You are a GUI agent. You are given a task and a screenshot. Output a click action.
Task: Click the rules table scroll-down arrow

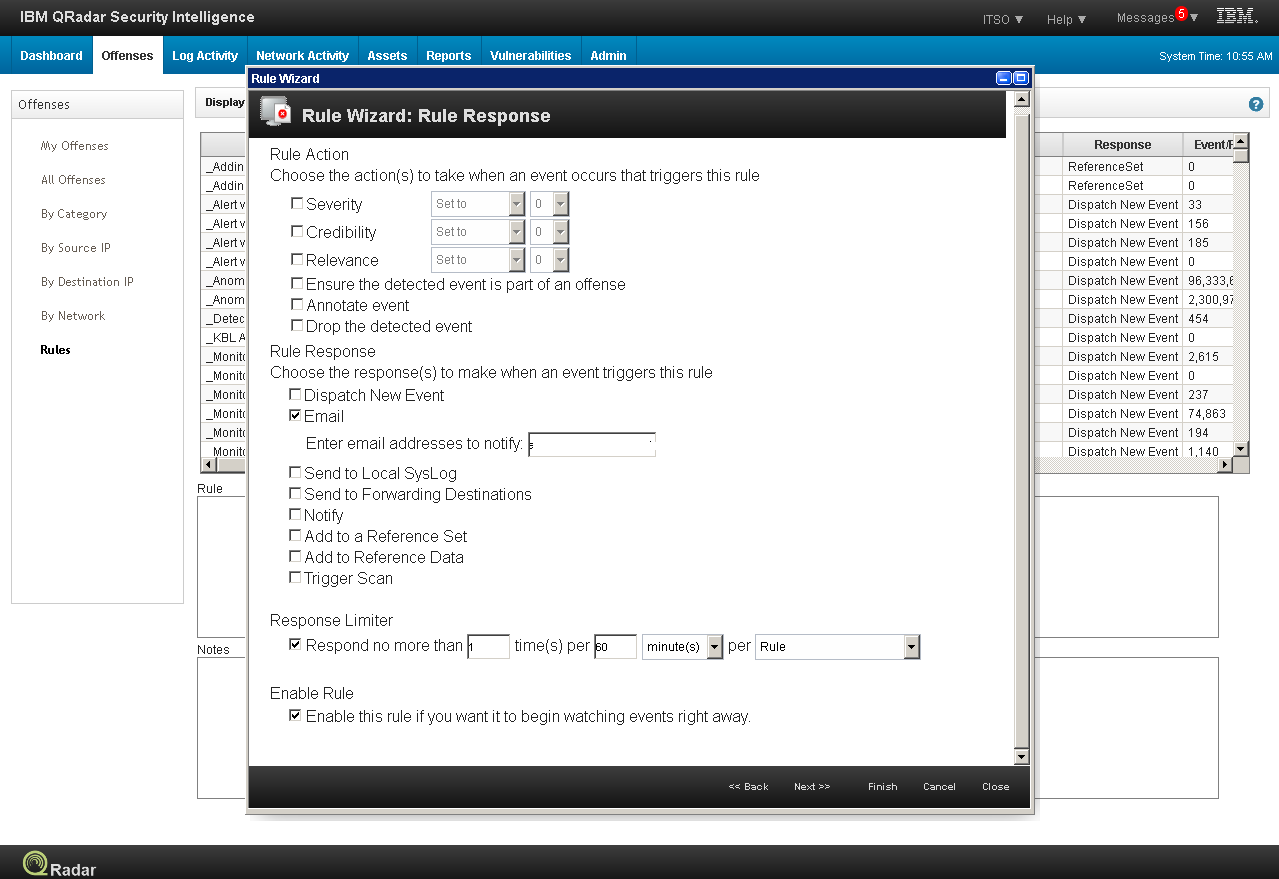pyautogui.click(x=1241, y=450)
